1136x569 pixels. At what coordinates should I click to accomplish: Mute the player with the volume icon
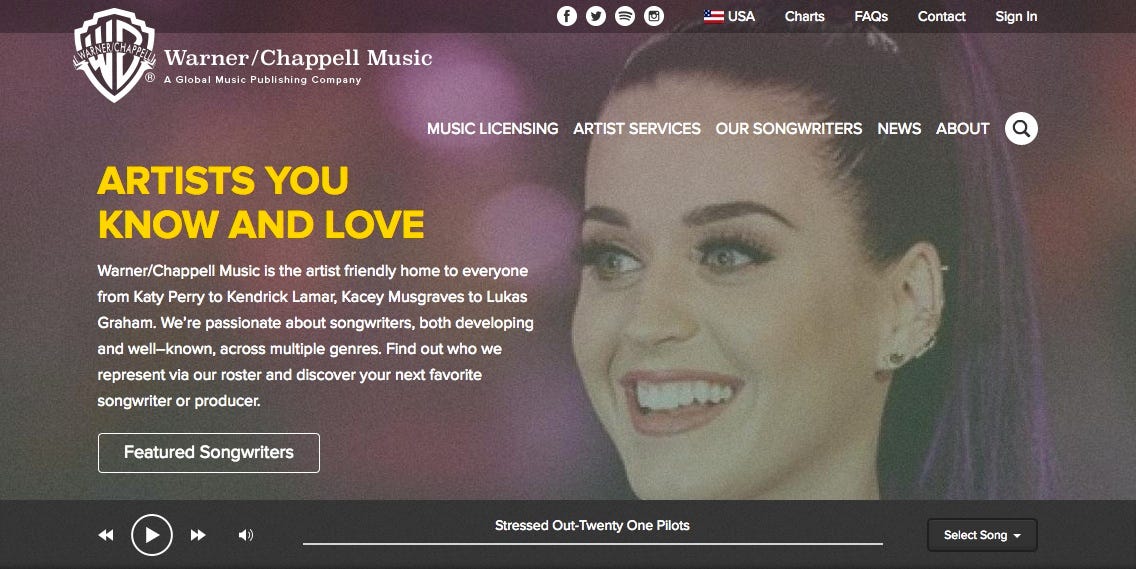click(x=246, y=535)
